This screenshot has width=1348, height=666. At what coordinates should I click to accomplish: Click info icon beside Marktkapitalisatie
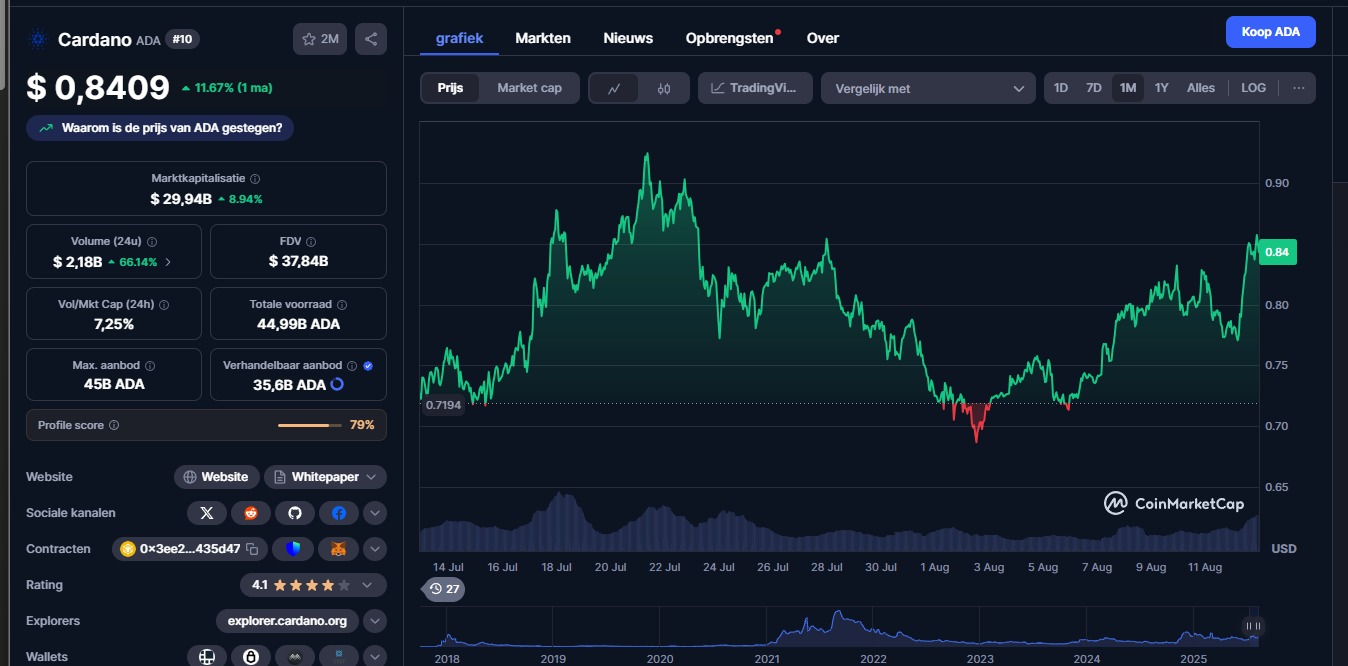255,178
